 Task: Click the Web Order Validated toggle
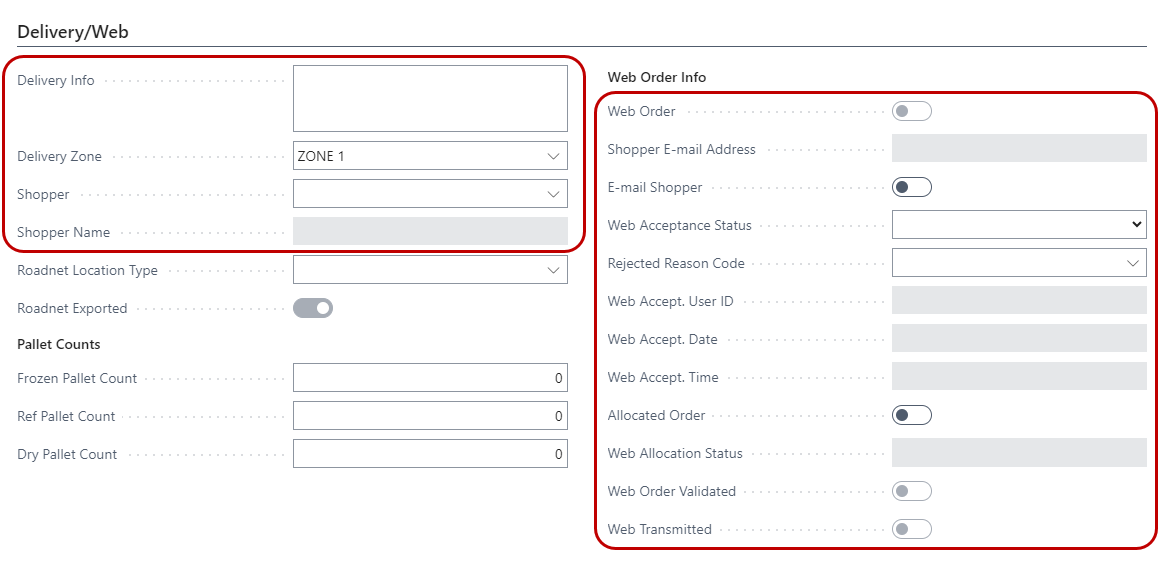click(x=911, y=491)
